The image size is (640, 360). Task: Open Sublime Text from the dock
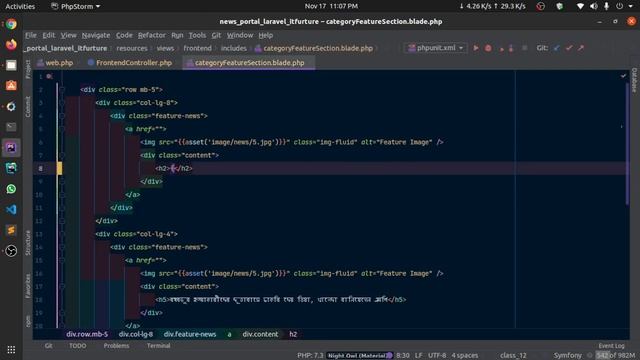pos(11,230)
